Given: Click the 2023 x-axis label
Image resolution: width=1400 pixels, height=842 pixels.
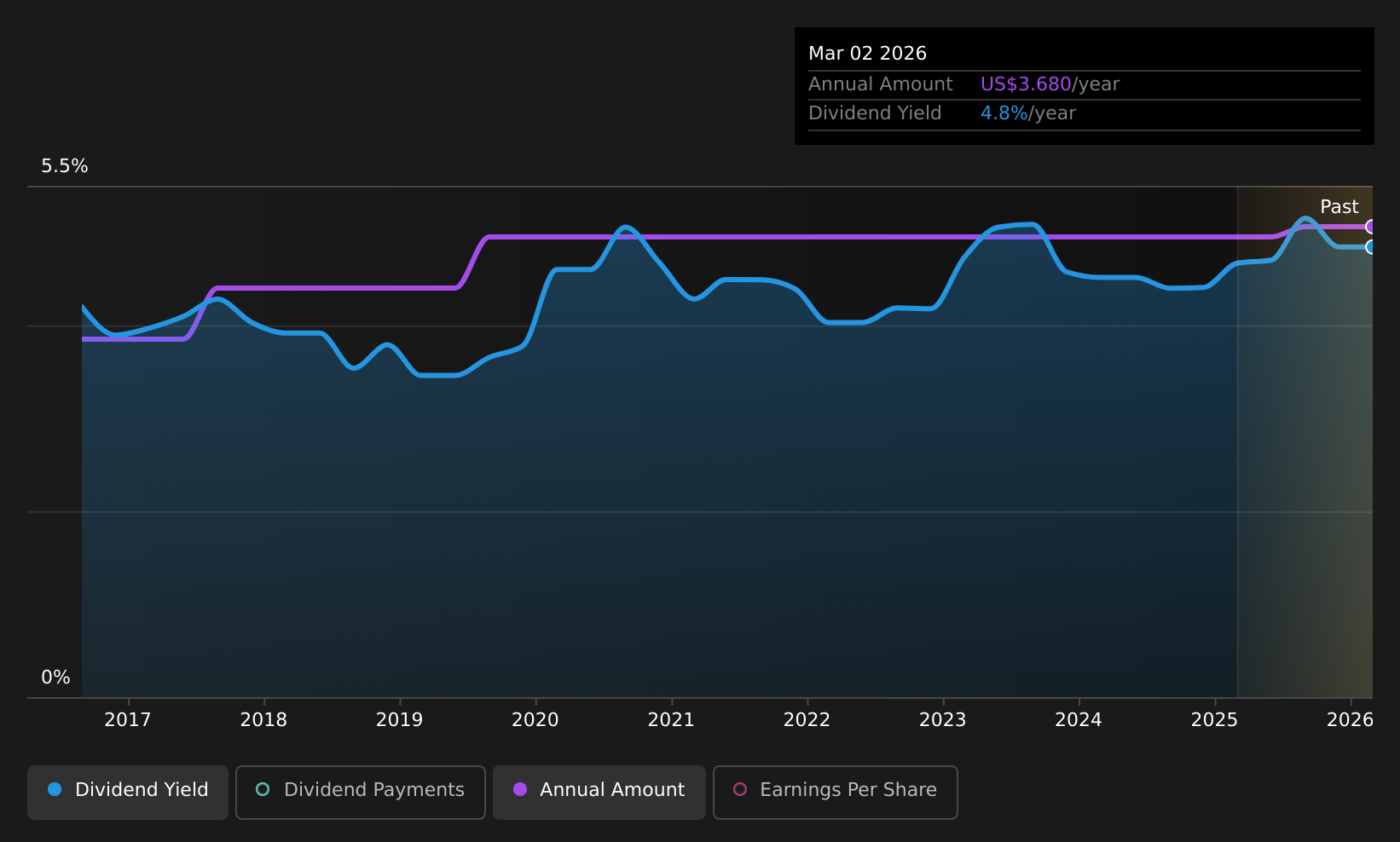Looking at the screenshot, I should (943, 720).
